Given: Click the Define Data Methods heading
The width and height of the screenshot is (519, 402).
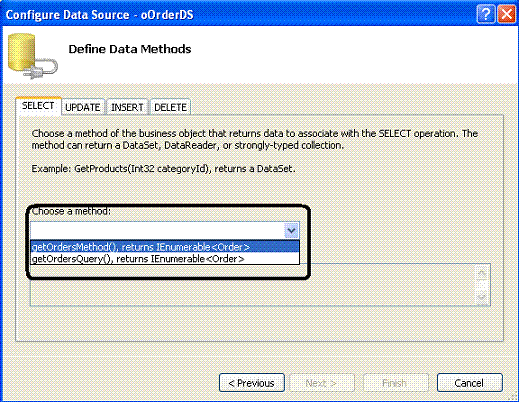Looking at the screenshot, I should click(x=130, y=49).
